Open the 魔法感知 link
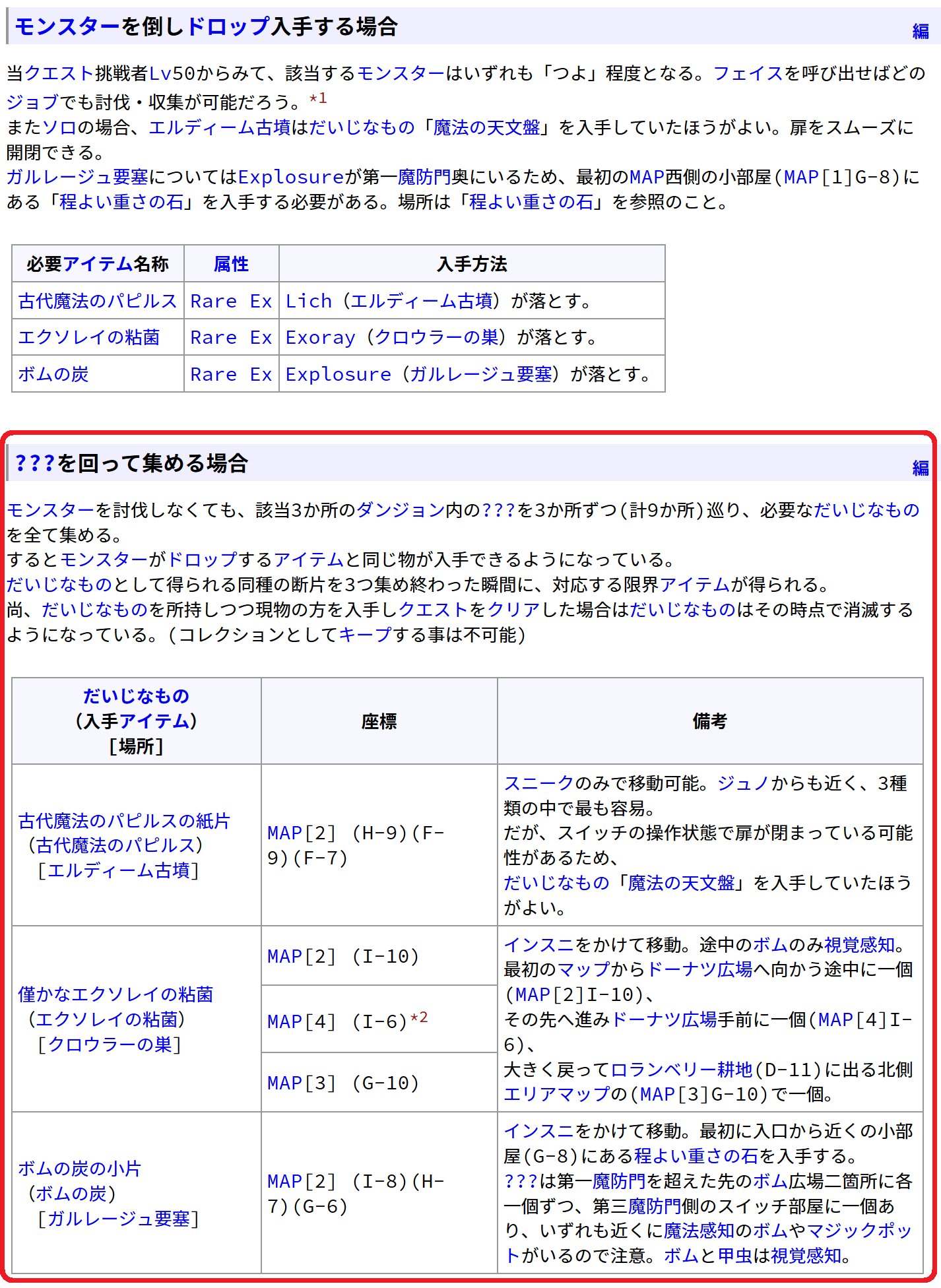 pyautogui.click(x=699, y=1231)
